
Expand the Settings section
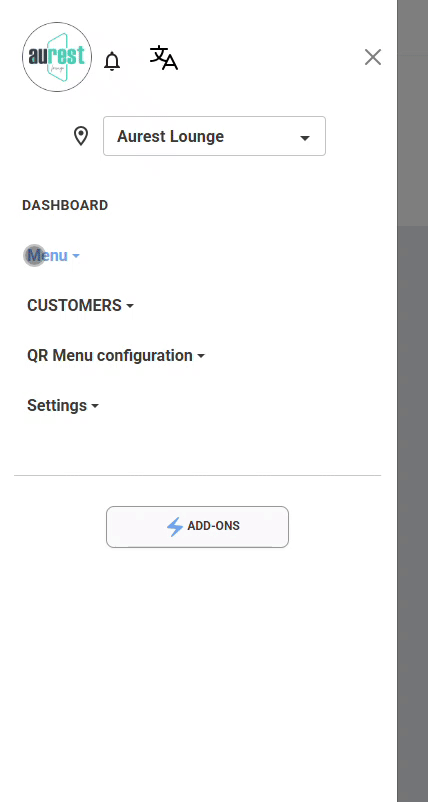tap(63, 406)
